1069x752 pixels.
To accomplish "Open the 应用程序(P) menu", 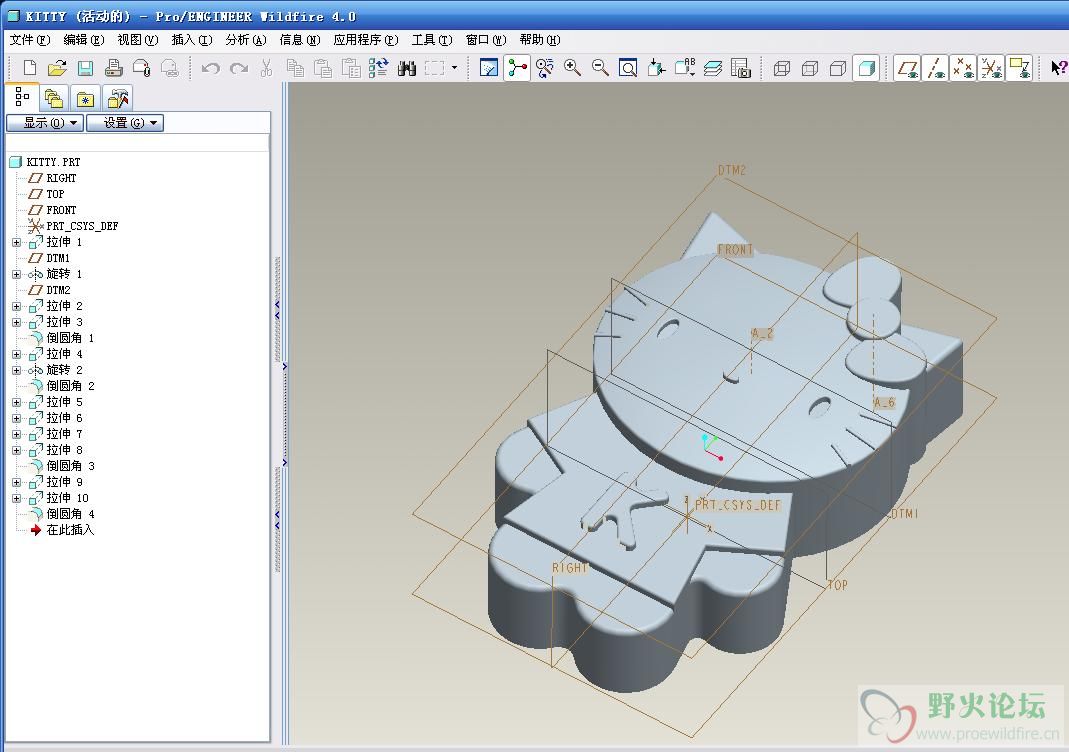I will click(x=365, y=40).
